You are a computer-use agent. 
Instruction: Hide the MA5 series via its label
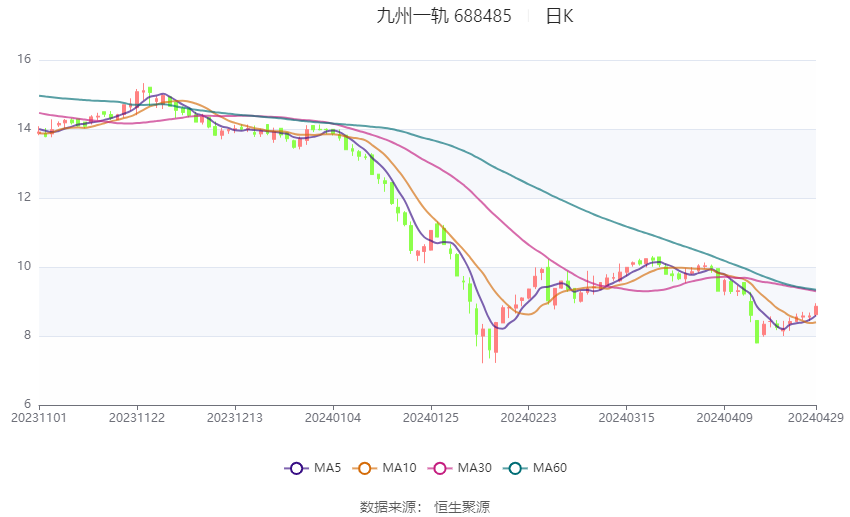click(327, 468)
